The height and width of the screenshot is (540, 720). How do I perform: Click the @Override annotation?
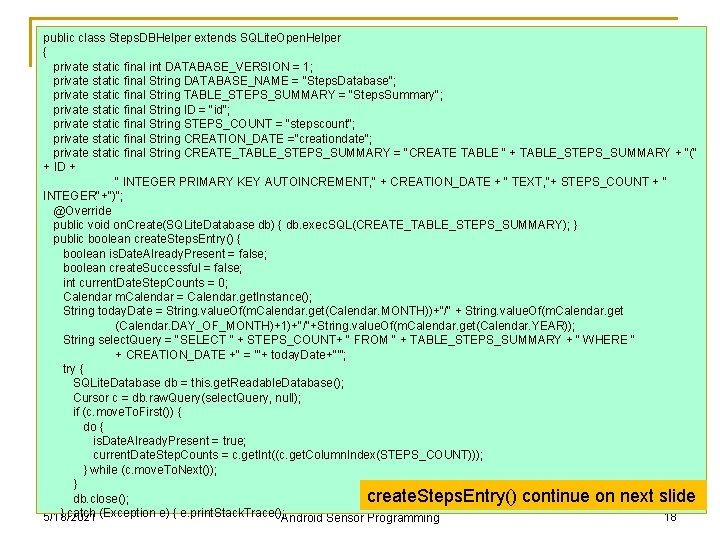coord(82,211)
